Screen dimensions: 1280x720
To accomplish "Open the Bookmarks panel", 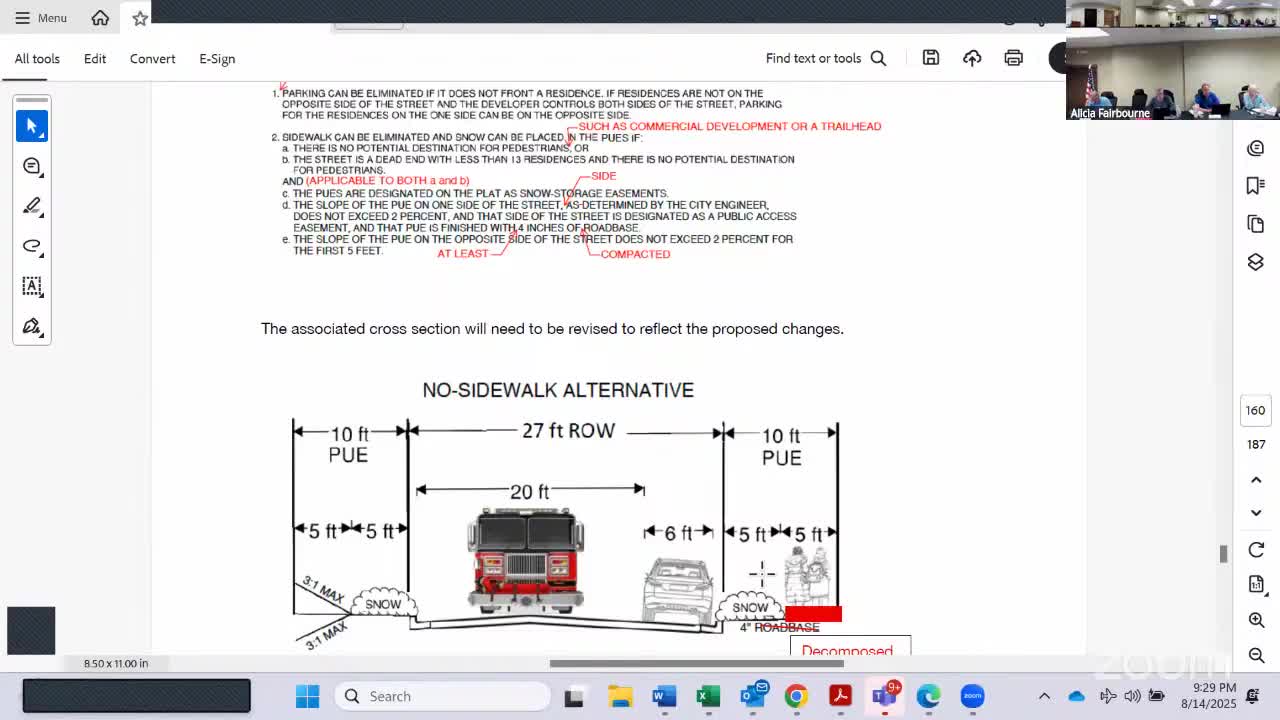I will pos(1256,186).
